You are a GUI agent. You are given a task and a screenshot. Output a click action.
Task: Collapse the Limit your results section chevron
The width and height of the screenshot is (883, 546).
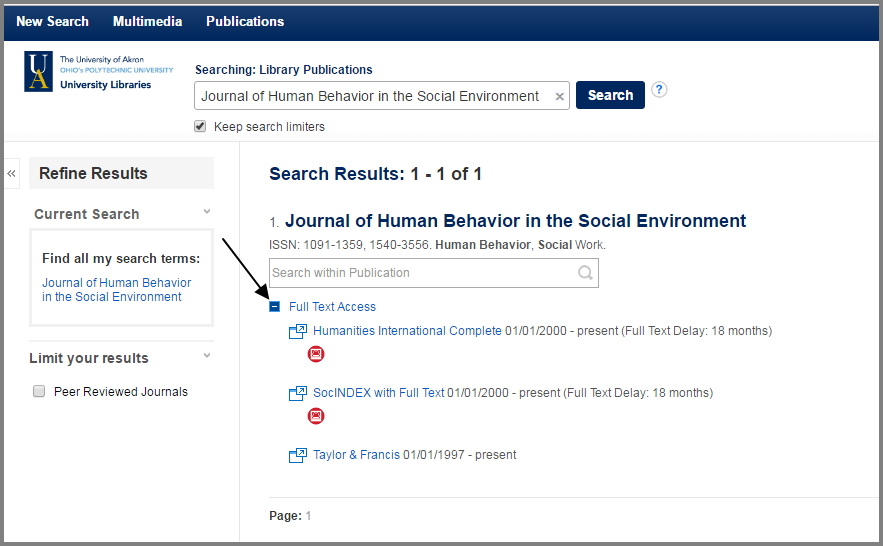(x=207, y=356)
